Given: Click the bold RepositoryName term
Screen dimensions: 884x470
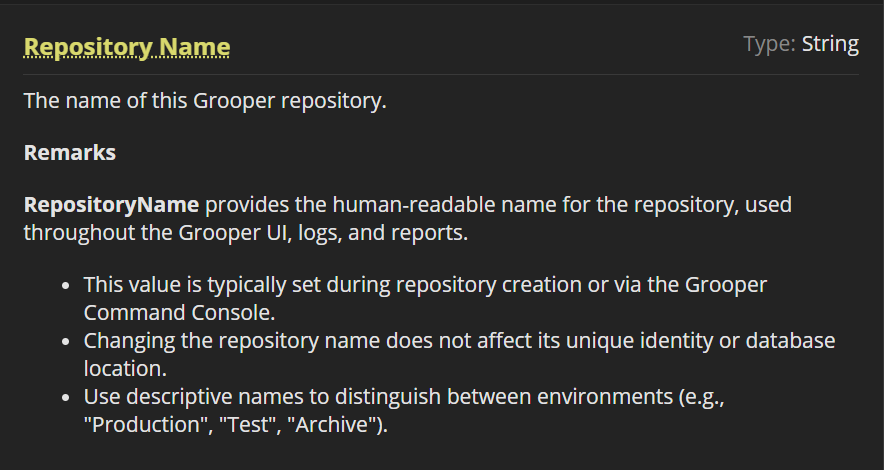Looking at the screenshot, I should click(x=112, y=206).
